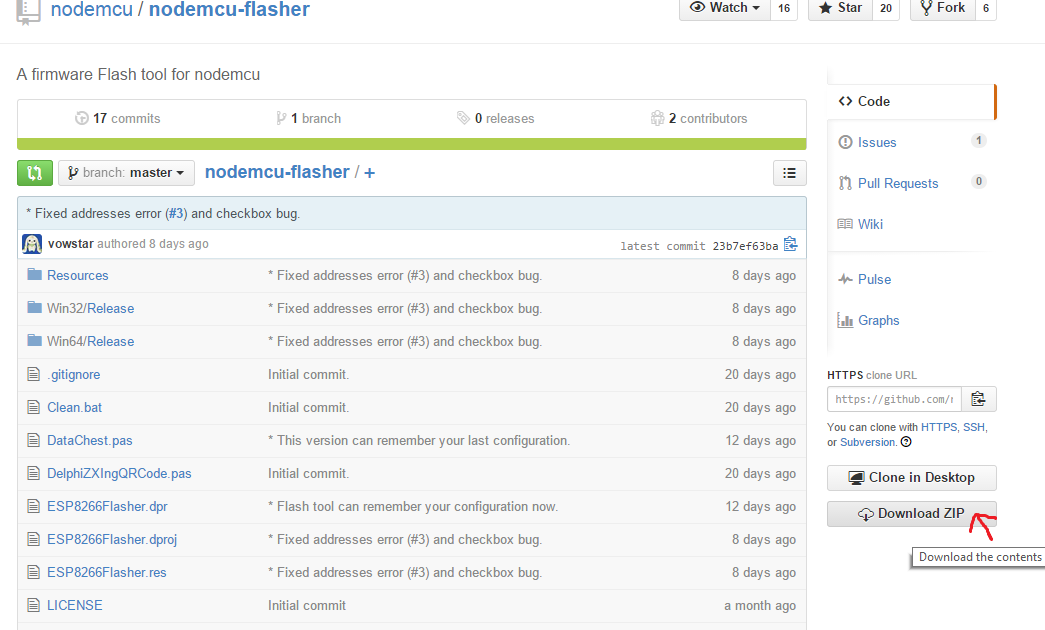Switch to Pull Requests tab
The width and height of the screenshot is (1045, 630).
897,183
